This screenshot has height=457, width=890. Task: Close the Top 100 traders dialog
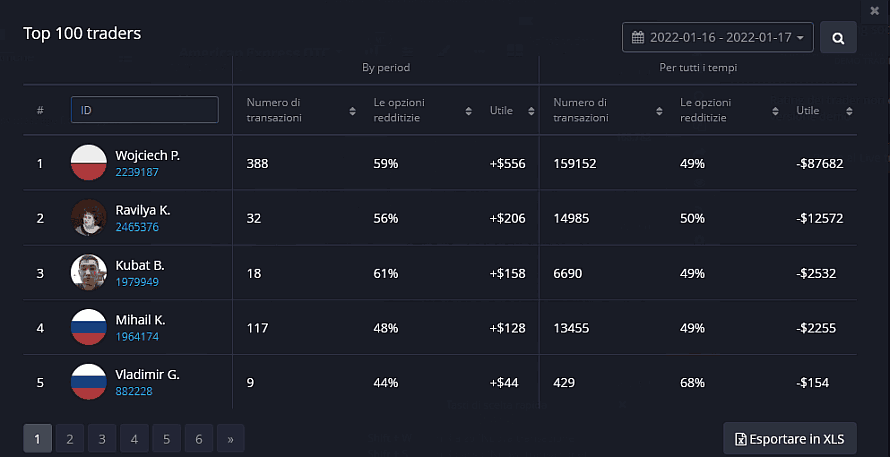[875, 10]
